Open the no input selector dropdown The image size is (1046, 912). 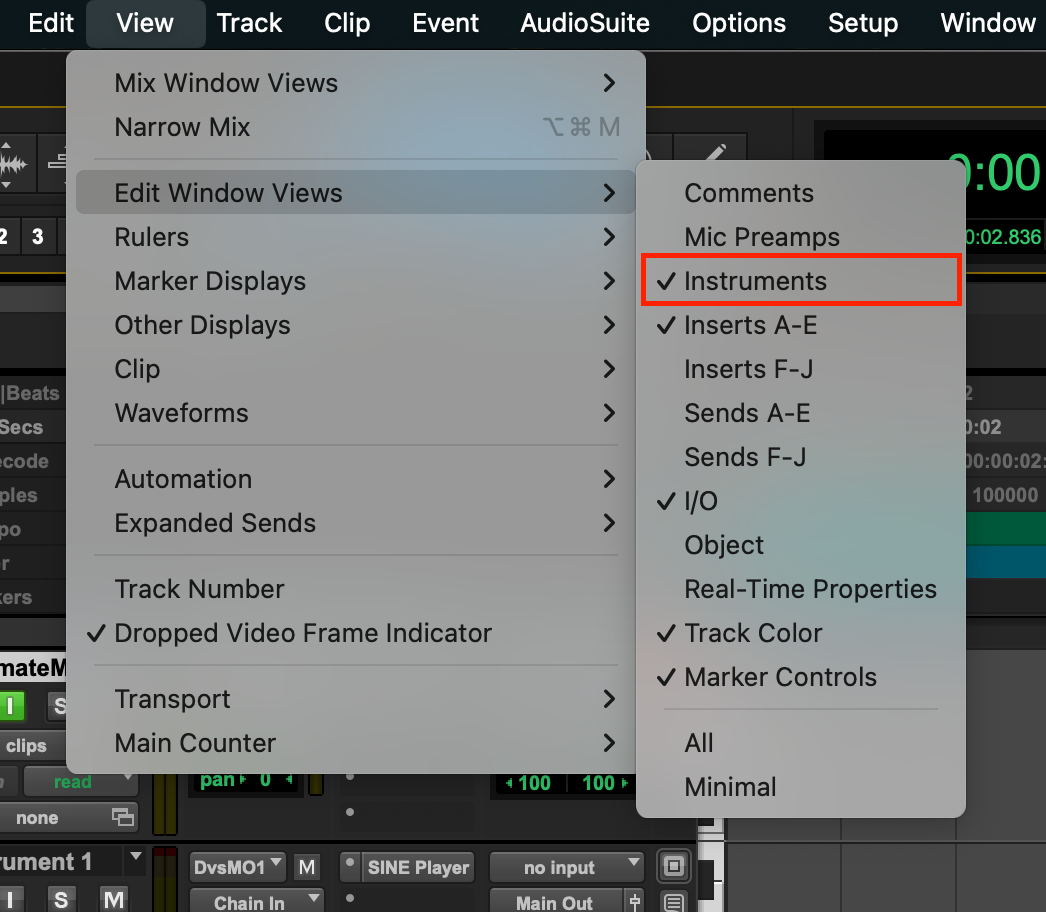tap(567, 867)
